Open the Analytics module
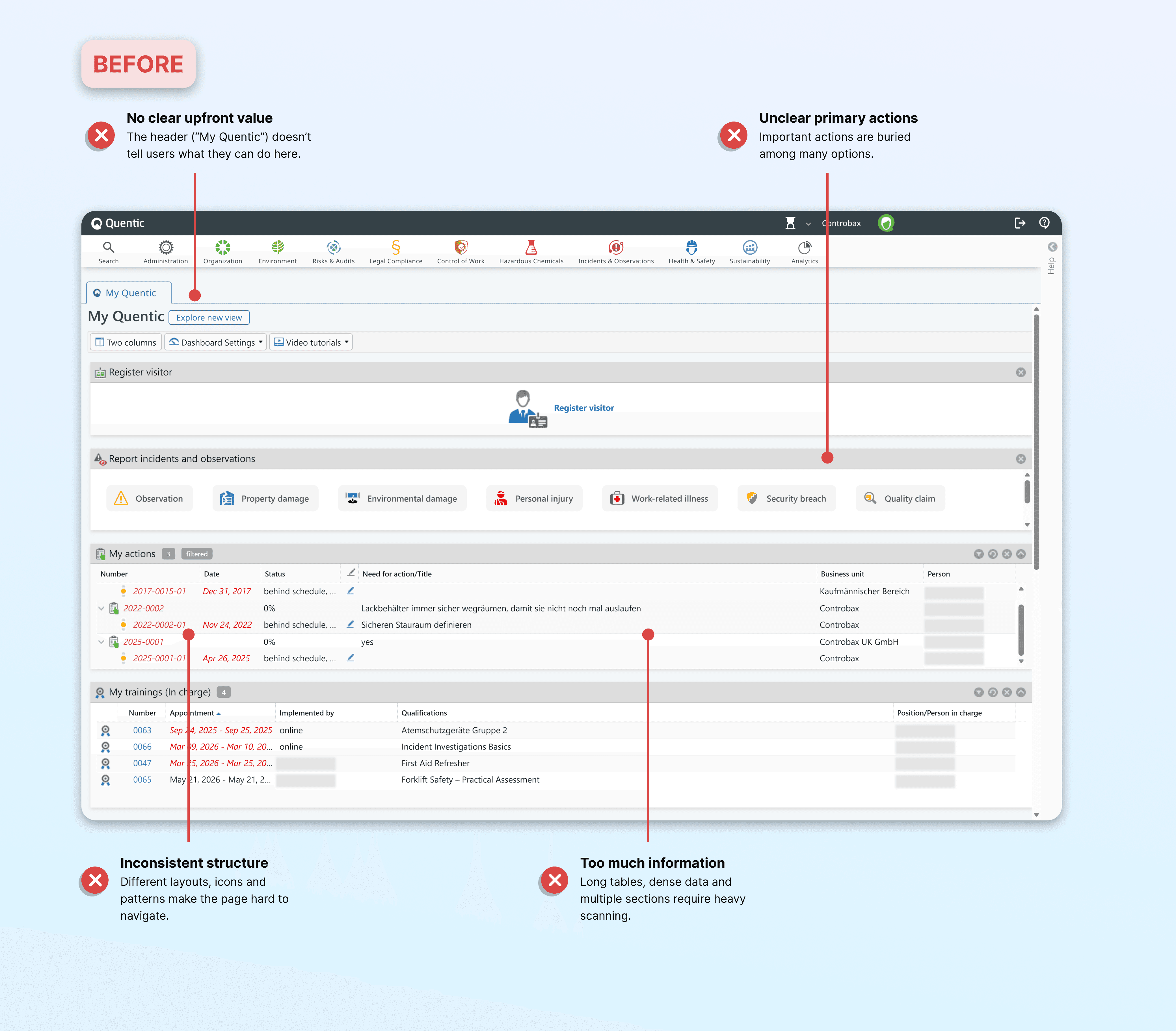 pyautogui.click(x=804, y=252)
